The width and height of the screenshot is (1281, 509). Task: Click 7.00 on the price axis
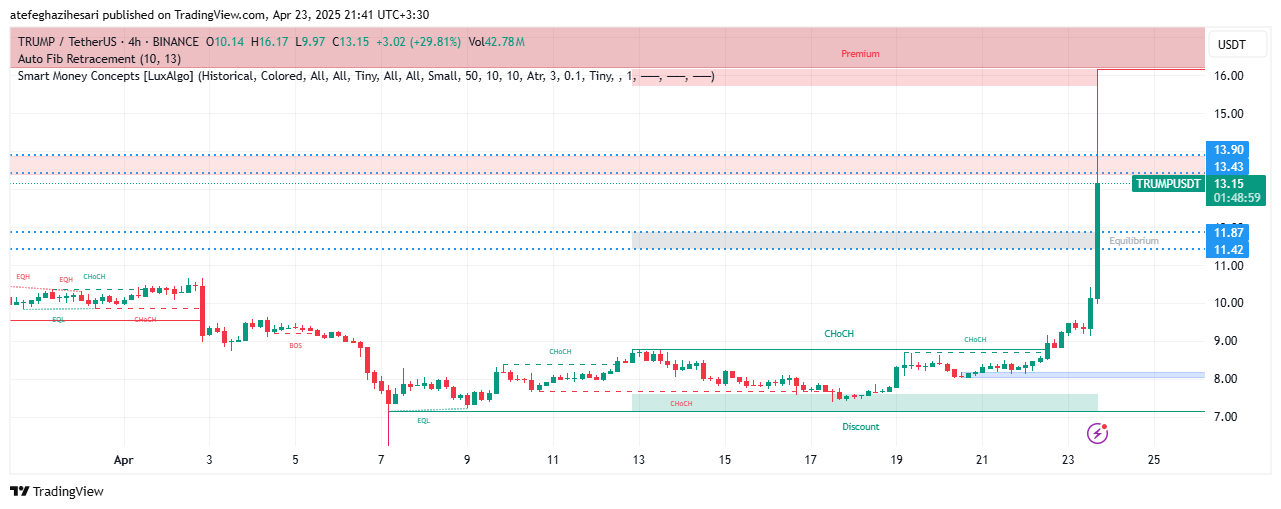tap(1227, 417)
